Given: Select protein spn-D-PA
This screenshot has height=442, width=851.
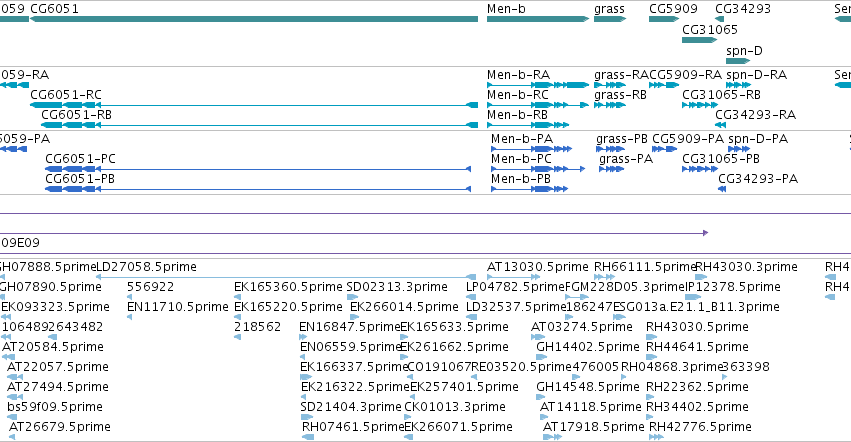Looking at the screenshot, I should 739,149.
